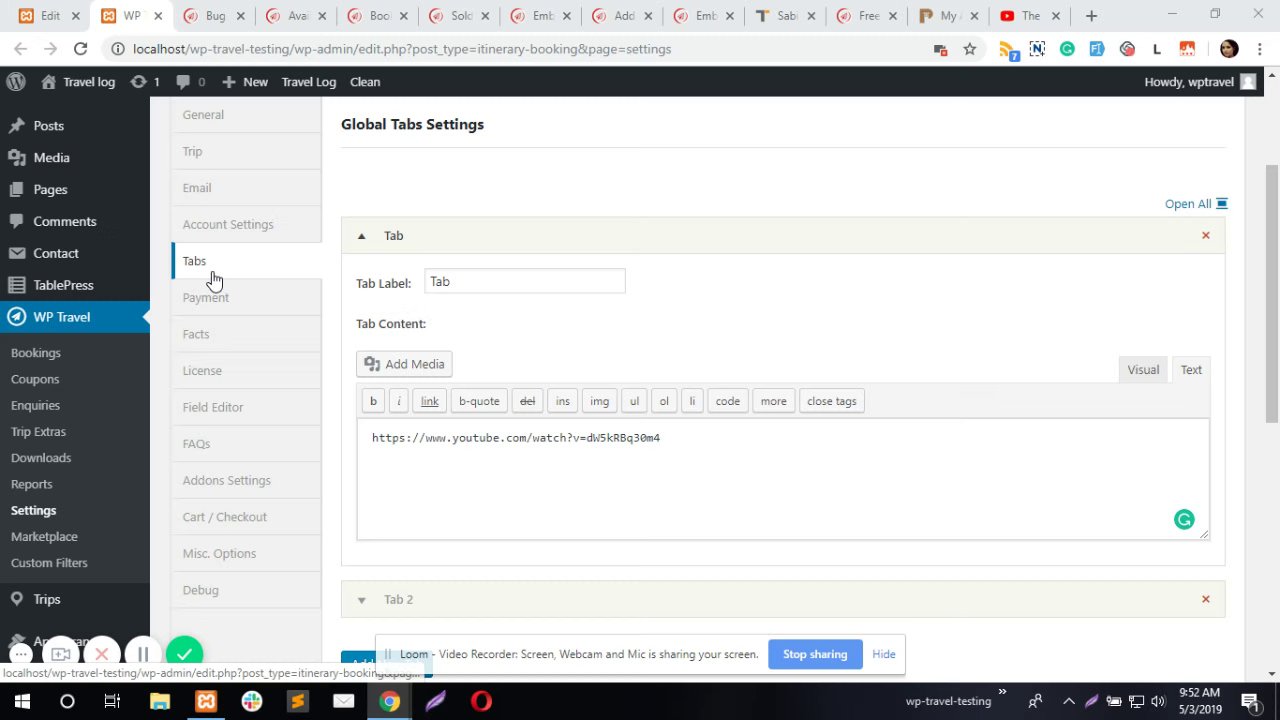Open Coupons submenu item

(35, 379)
